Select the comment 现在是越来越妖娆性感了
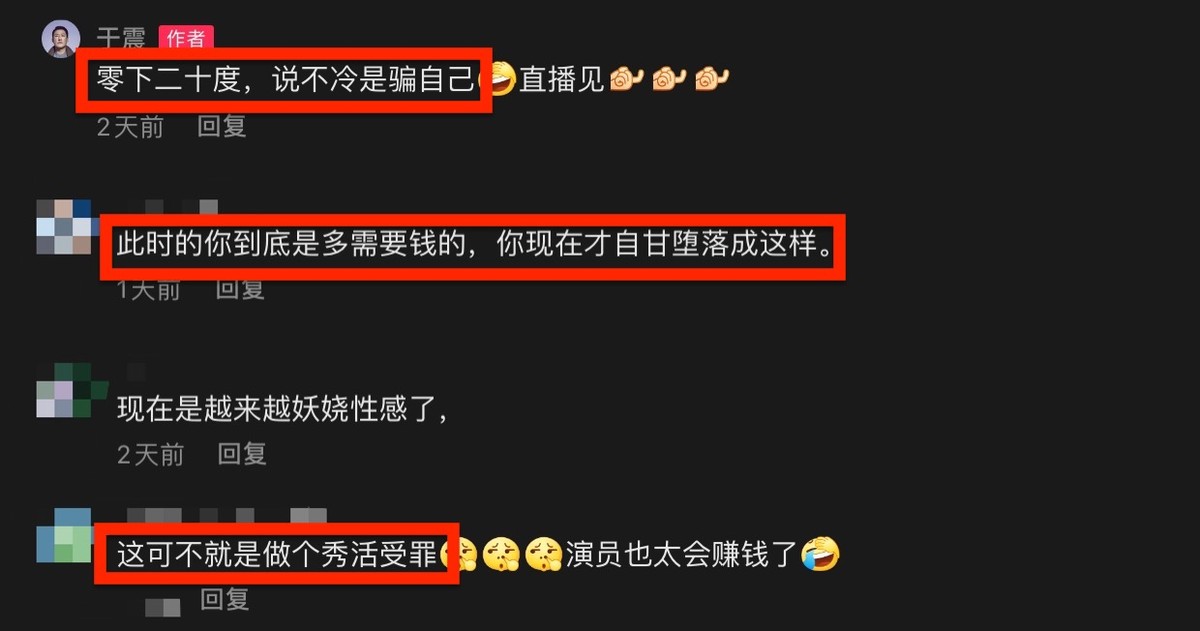Viewport: 1200px width, 631px height. (281, 409)
